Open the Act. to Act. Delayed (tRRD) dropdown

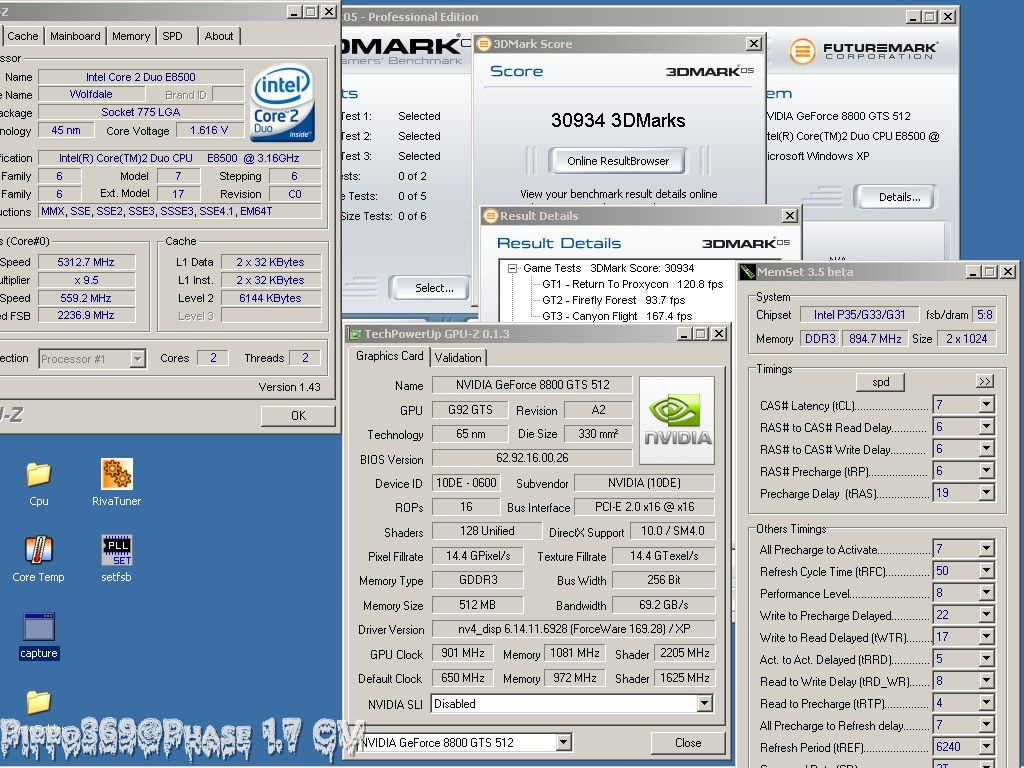point(986,659)
